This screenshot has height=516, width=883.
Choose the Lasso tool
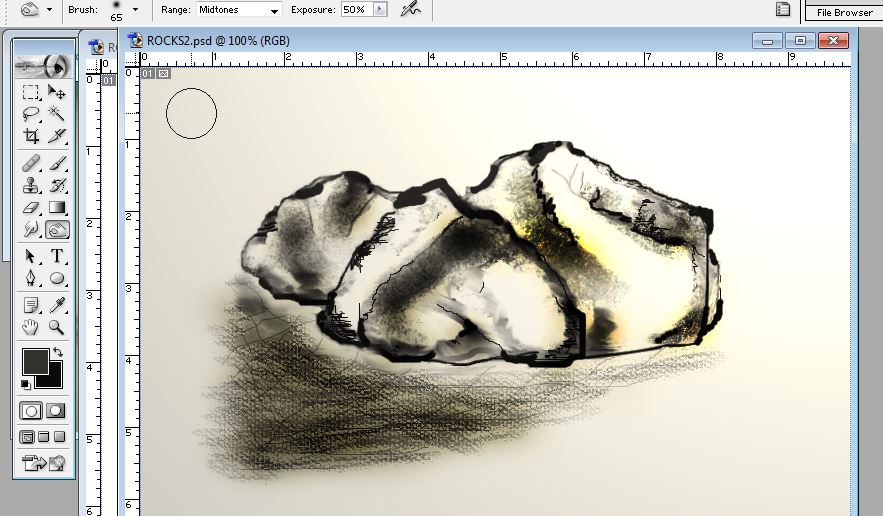click(x=31, y=114)
